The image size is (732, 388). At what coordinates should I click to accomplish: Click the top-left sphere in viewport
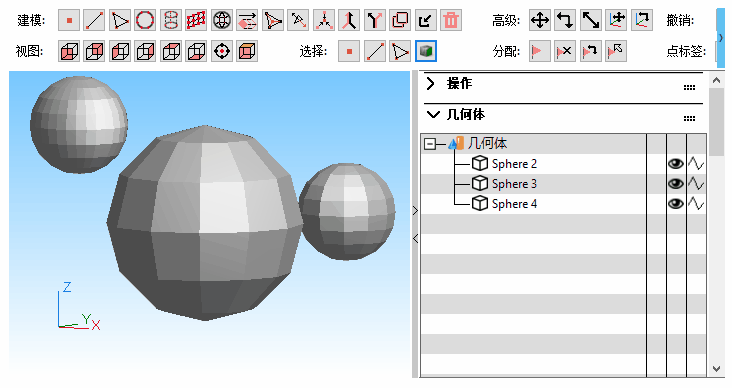[x=79, y=125]
